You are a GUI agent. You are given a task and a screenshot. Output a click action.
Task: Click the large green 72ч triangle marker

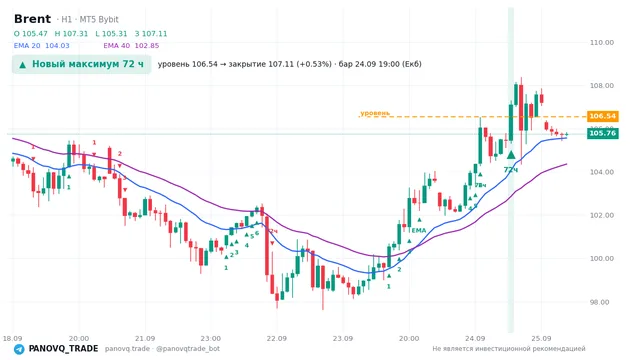tap(511, 155)
